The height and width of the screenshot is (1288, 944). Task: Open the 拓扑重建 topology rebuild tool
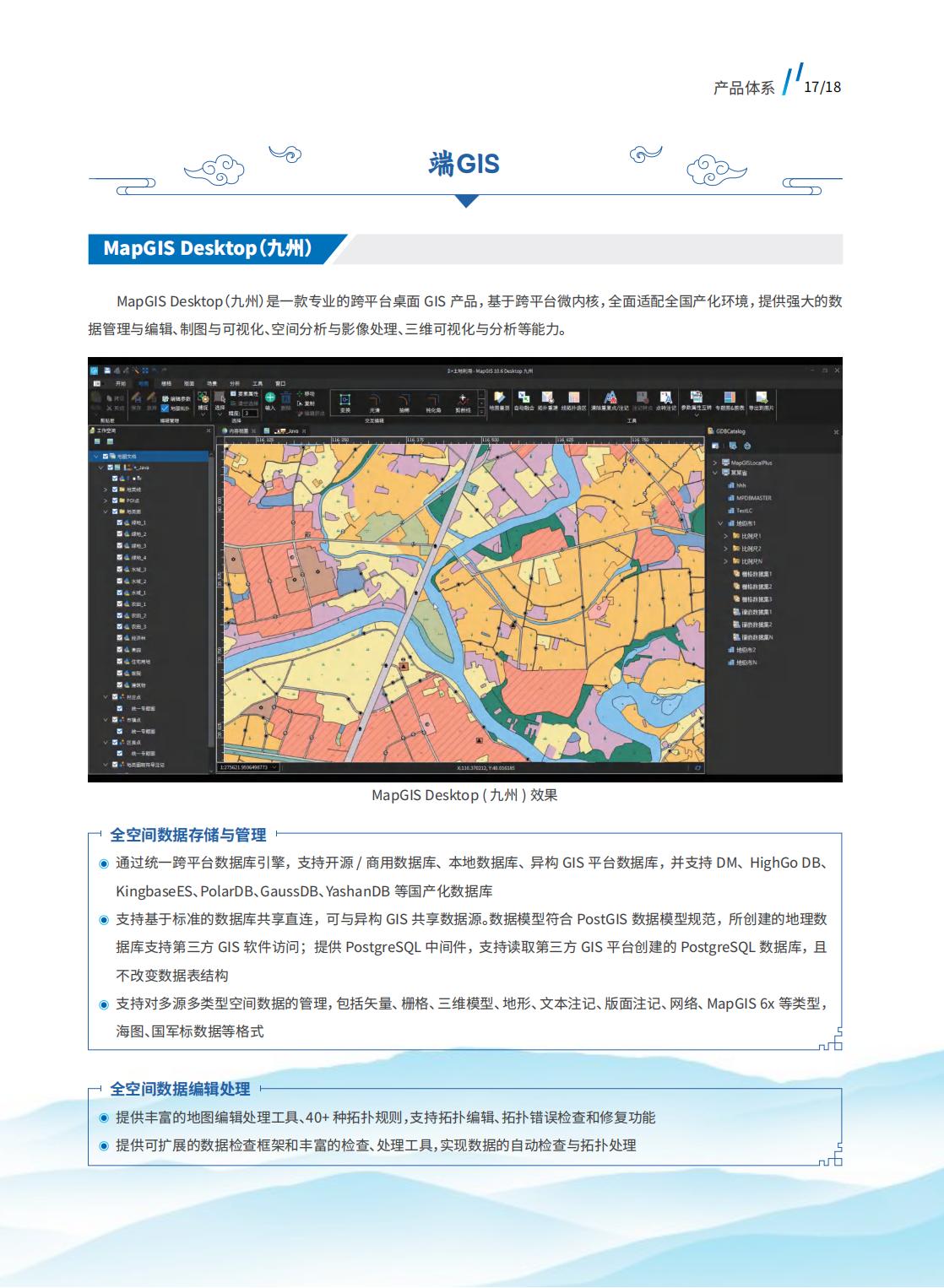point(547,401)
